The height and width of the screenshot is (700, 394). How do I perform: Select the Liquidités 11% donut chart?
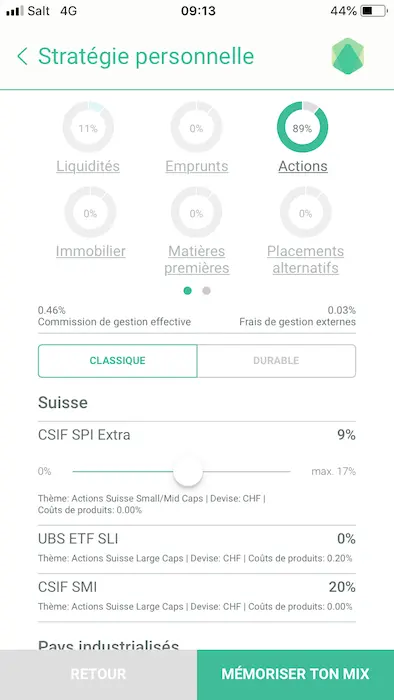pyautogui.click(x=88, y=127)
